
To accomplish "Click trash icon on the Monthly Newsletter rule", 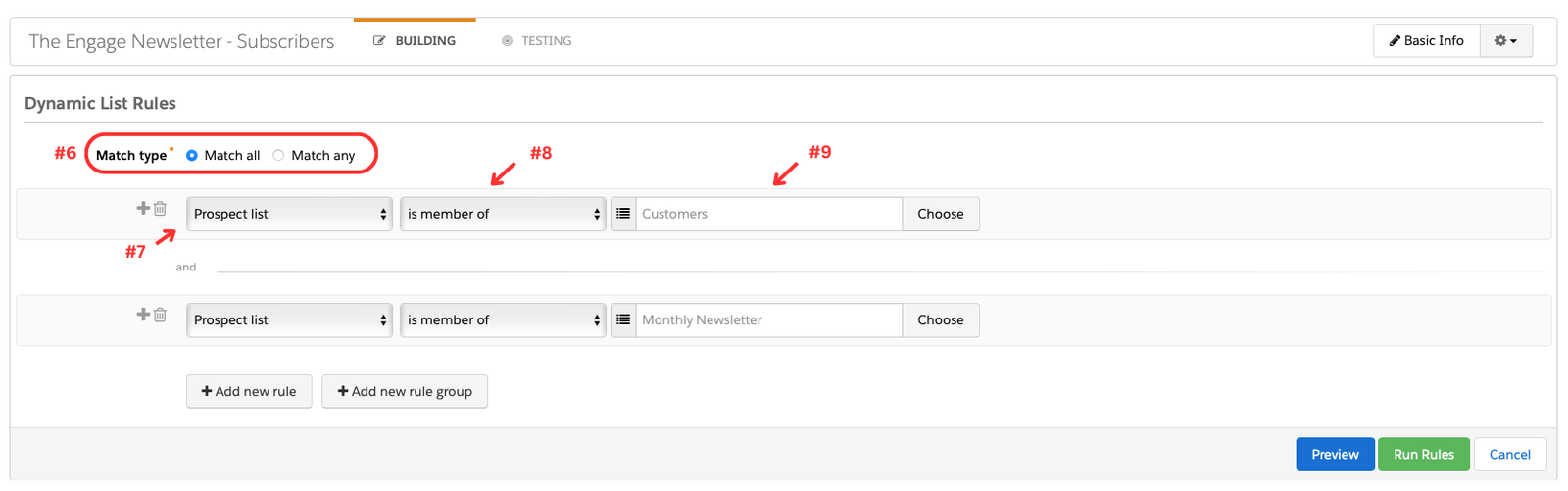I will coord(161,315).
